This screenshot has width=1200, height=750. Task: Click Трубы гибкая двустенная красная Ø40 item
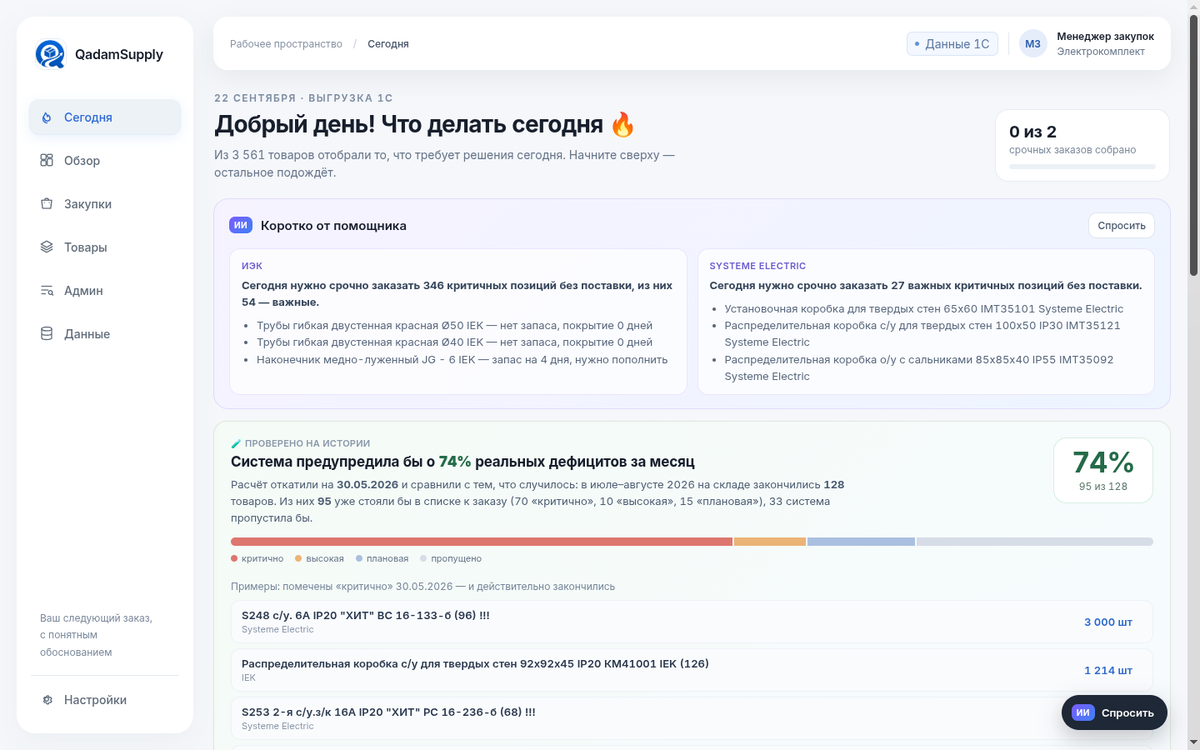click(x=454, y=342)
